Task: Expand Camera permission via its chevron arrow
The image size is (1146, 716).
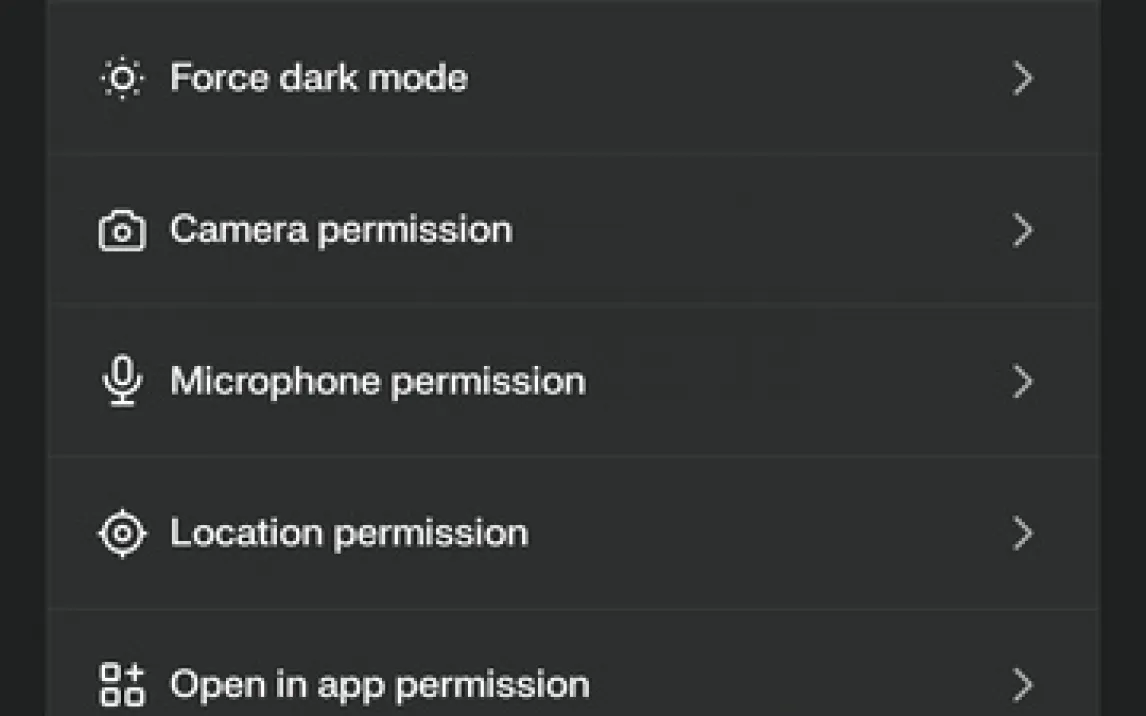Action: (x=1022, y=230)
